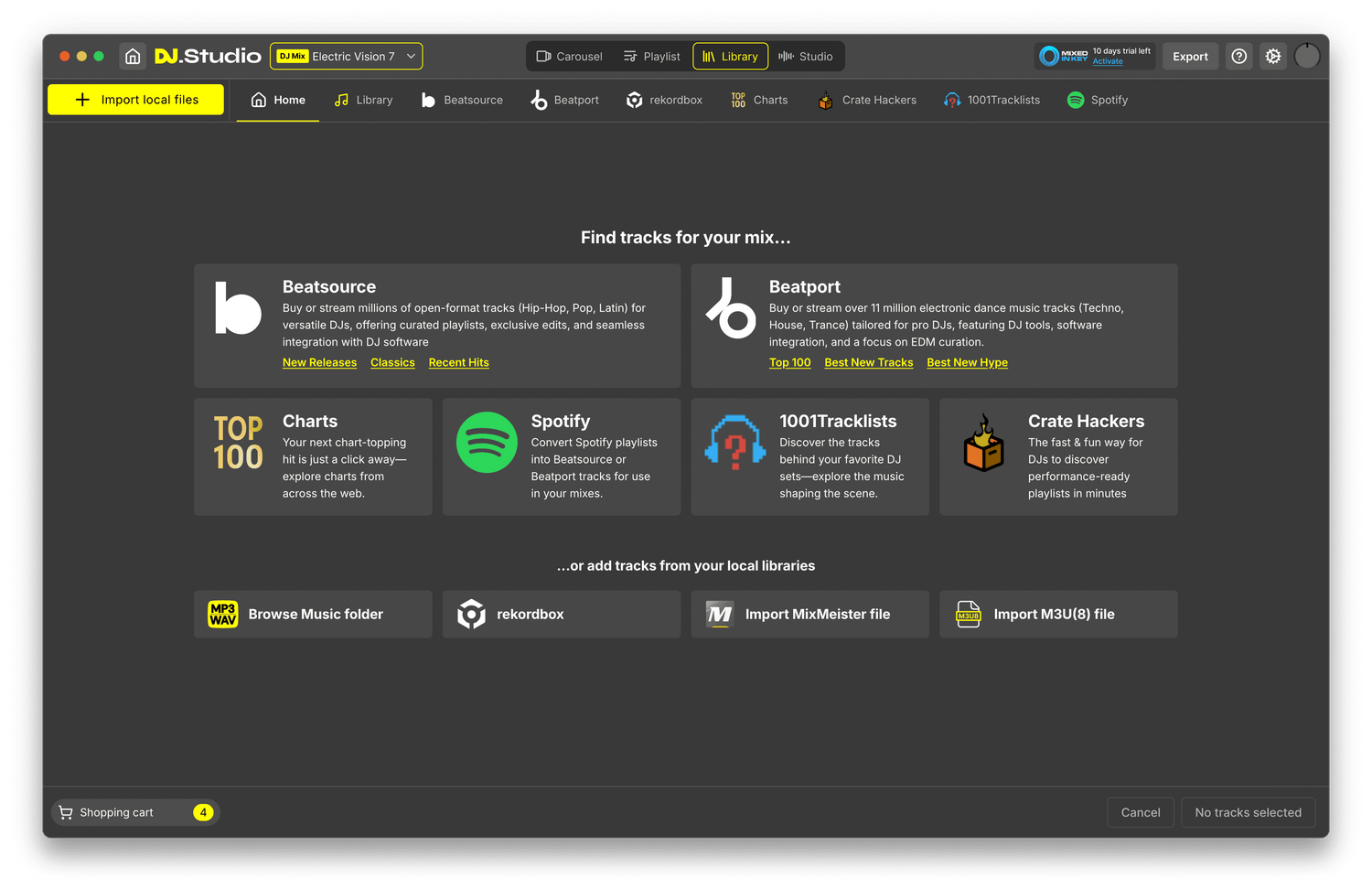Switch to Carousel view

click(569, 57)
